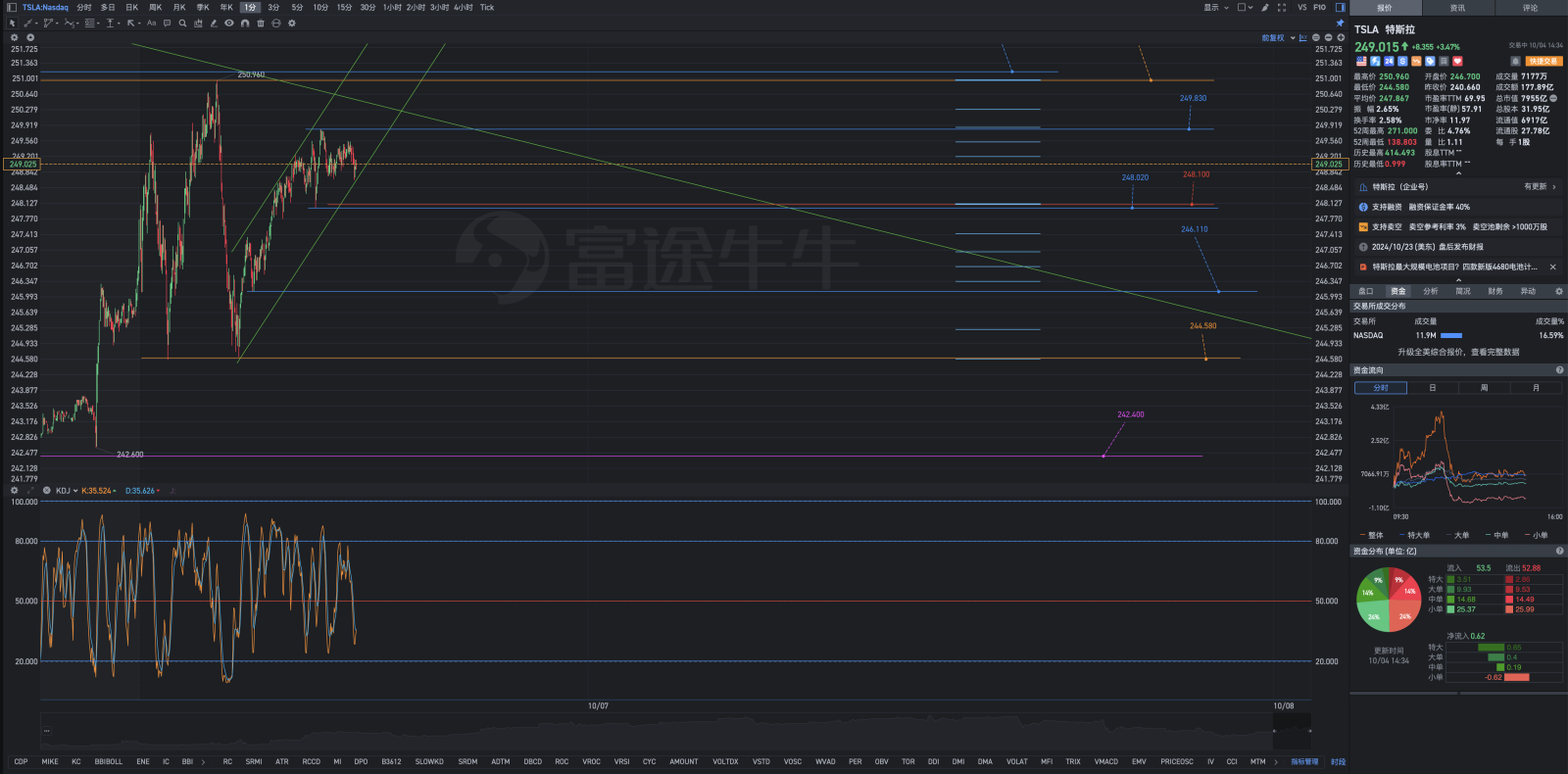The width and height of the screenshot is (1568, 774).
Task: Open quote panel settings gear
Action: (x=1559, y=291)
